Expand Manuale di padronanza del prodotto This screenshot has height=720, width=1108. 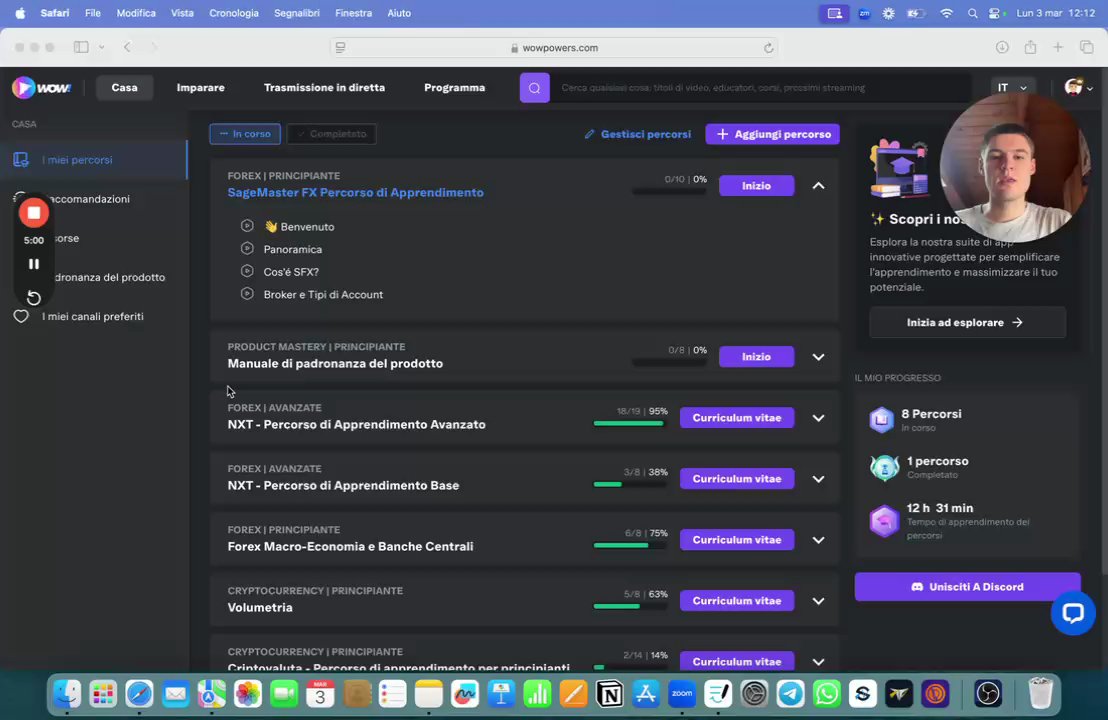818,357
